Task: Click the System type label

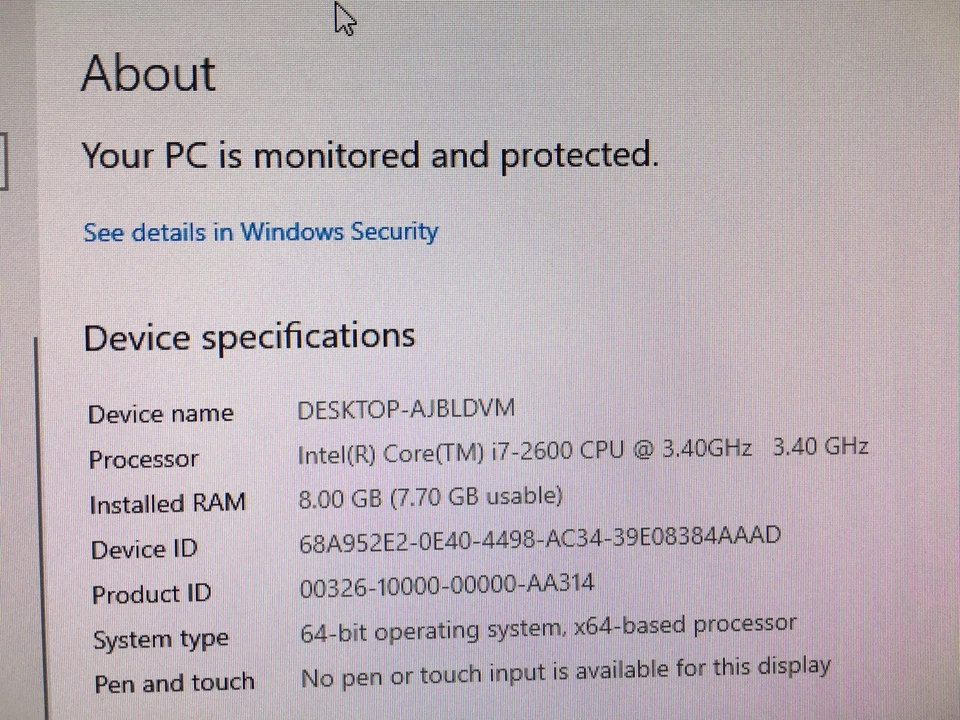Action: [161, 639]
